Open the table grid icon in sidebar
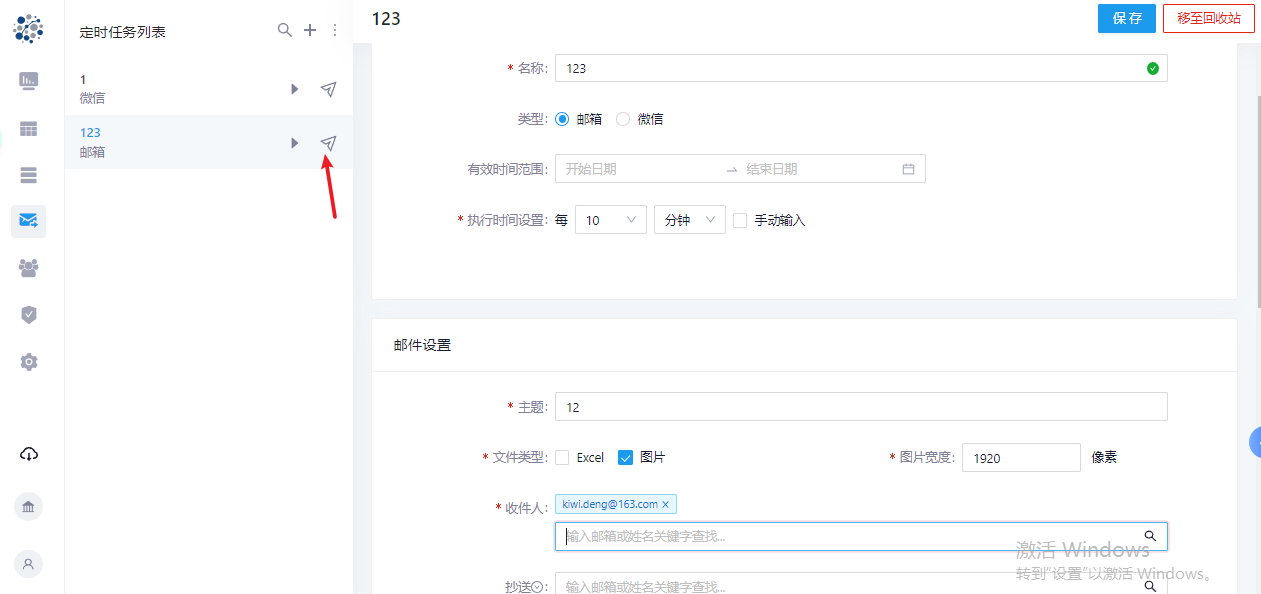Screen dimensions: 1261x594 click(x=28, y=129)
